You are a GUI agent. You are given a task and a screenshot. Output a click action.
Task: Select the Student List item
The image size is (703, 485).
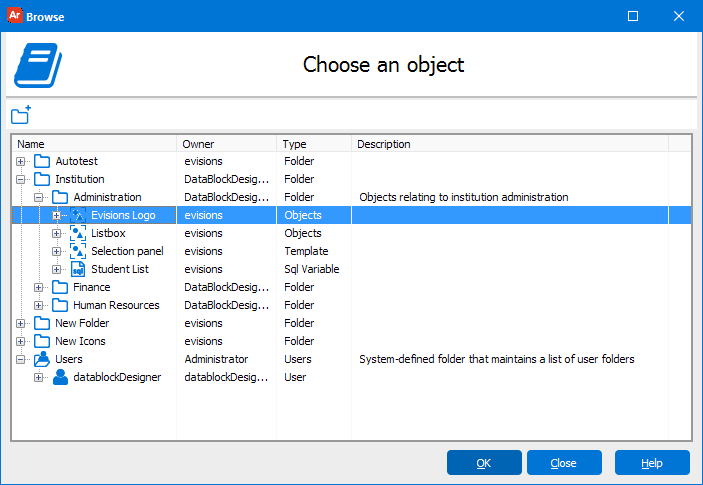tap(120, 269)
